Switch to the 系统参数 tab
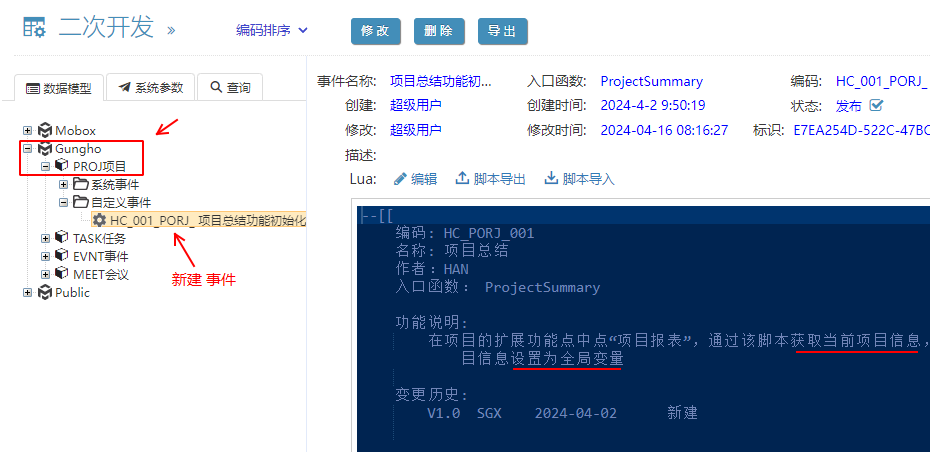 pyautogui.click(x=150, y=88)
